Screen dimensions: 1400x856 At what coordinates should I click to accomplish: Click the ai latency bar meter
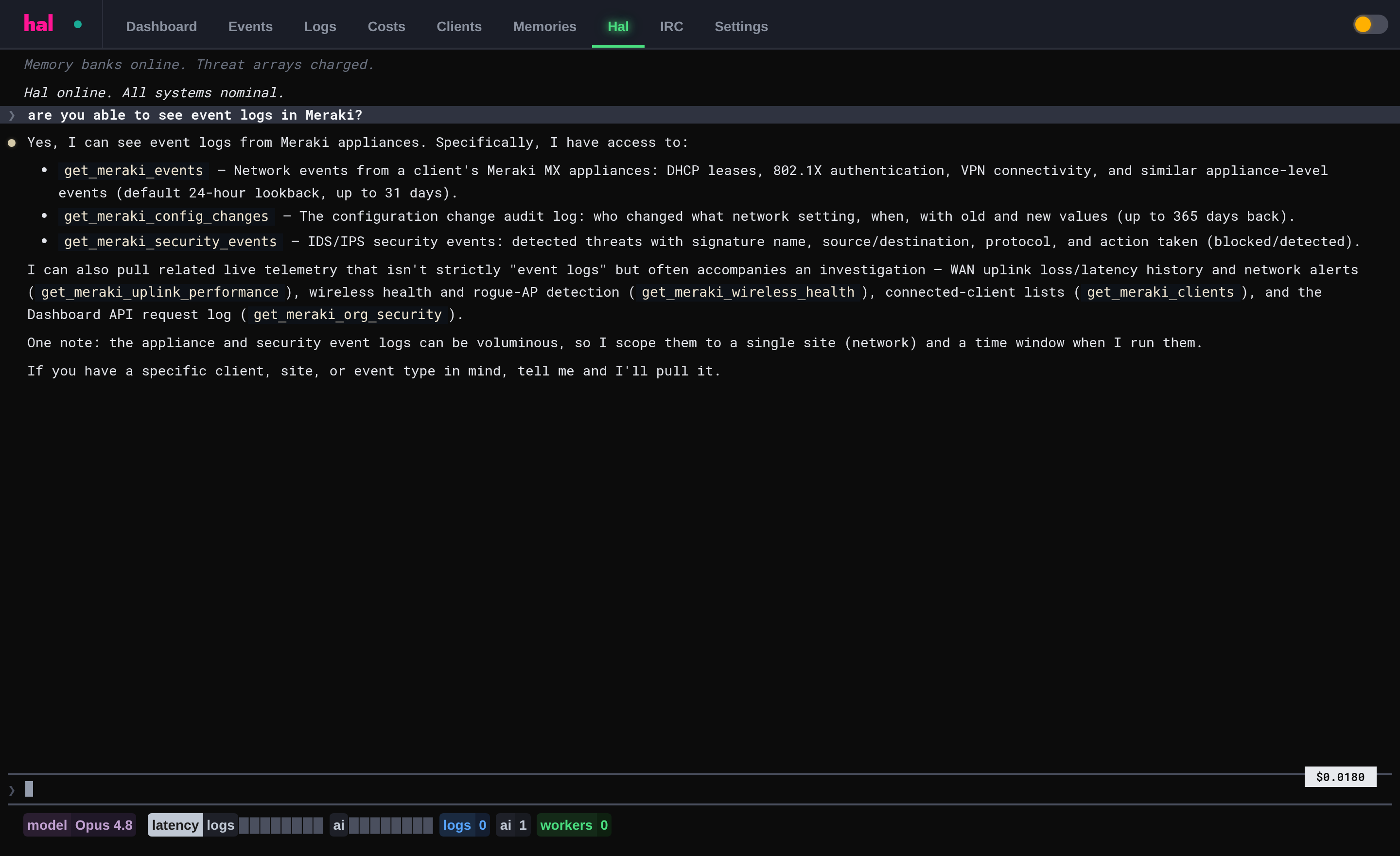390,825
